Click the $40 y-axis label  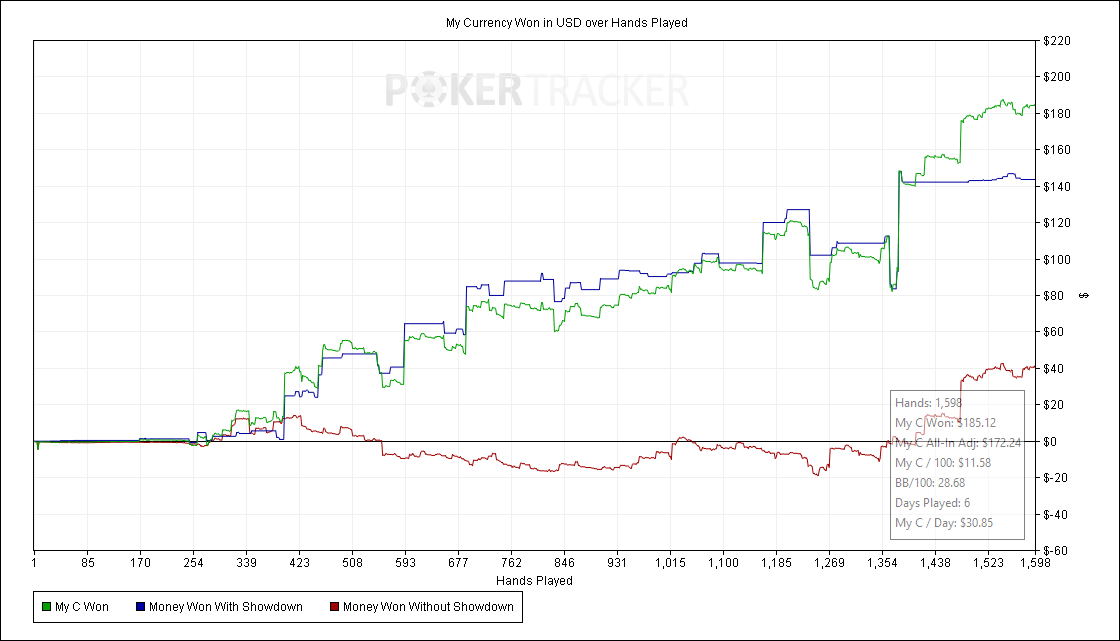1054,369
